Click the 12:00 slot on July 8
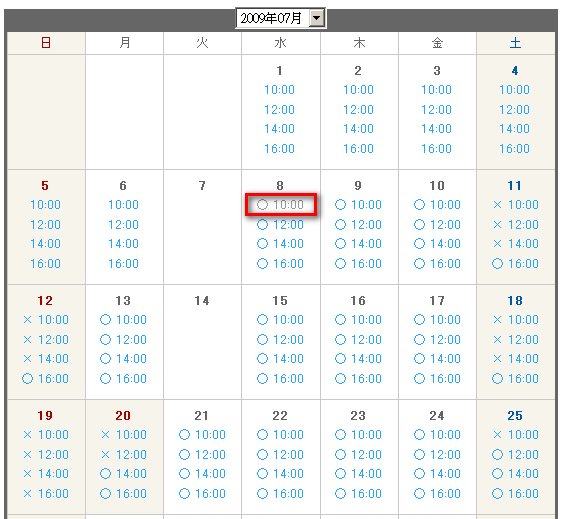The width and height of the screenshot is (563, 519). click(x=280, y=224)
